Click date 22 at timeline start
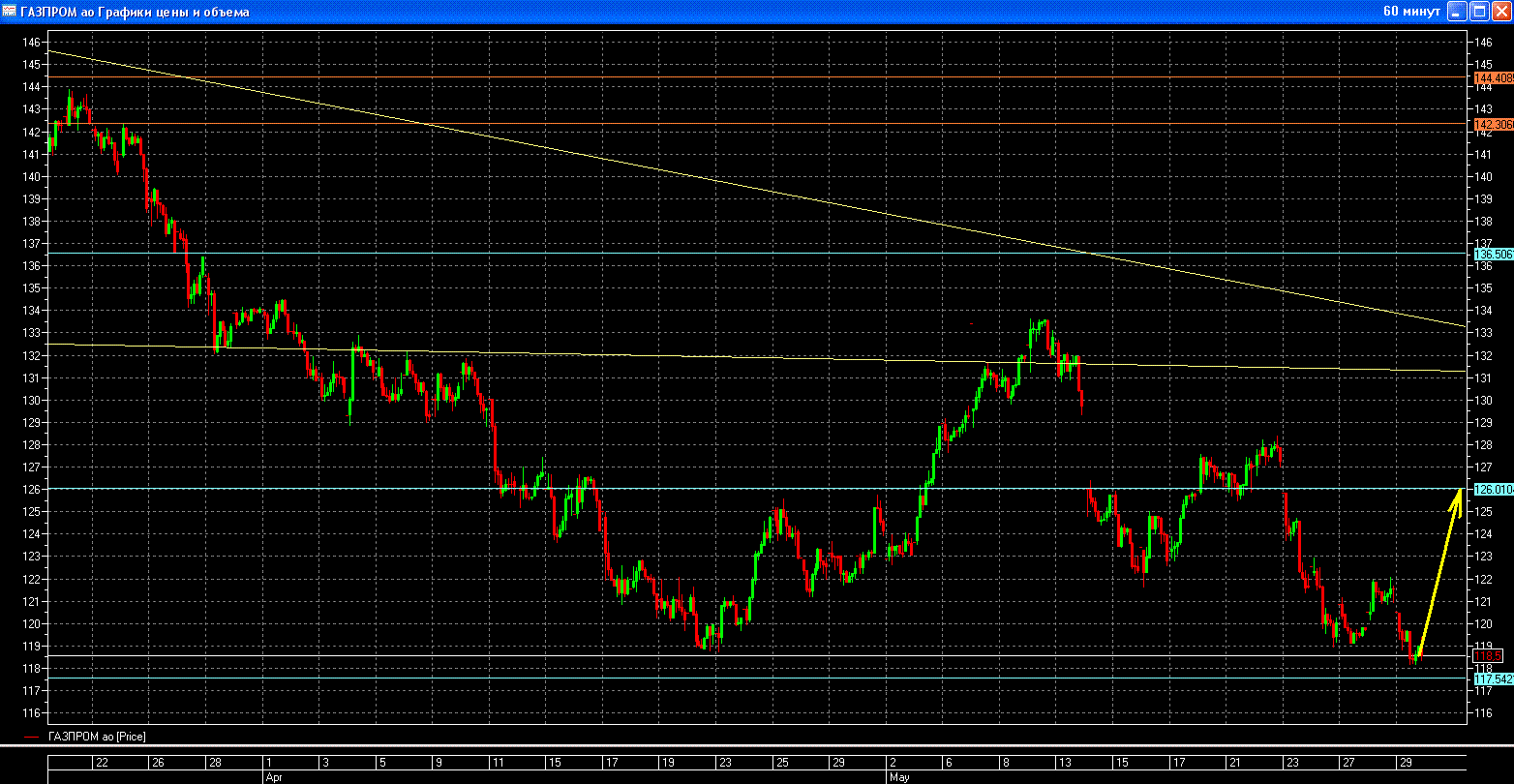The height and width of the screenshot is (784, 1514). tap(101, 763)
